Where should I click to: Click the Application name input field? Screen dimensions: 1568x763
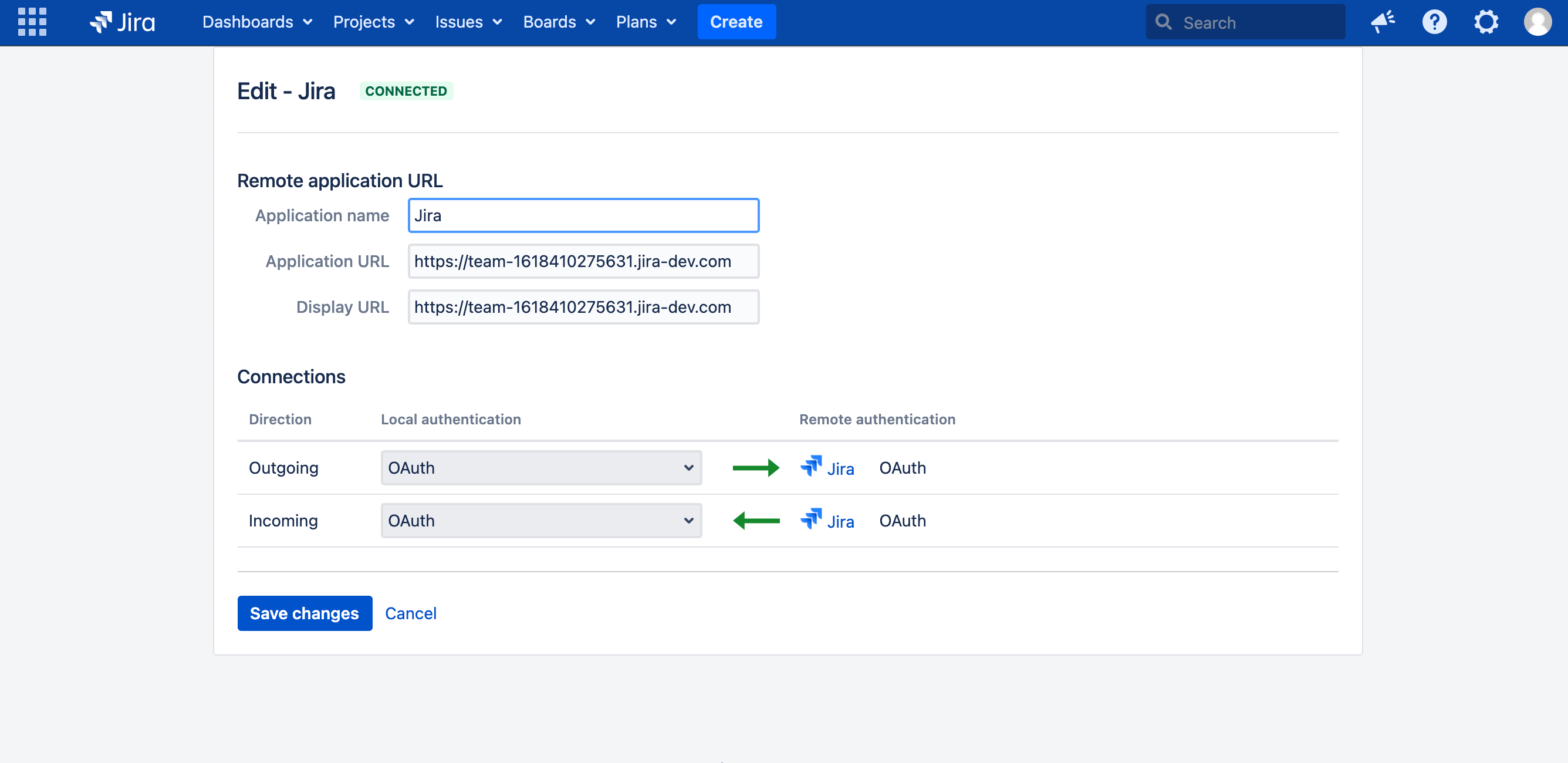tap(583, 215)
